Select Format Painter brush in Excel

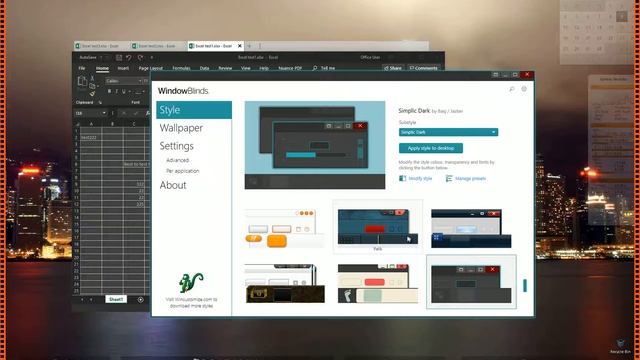(92, 94)
